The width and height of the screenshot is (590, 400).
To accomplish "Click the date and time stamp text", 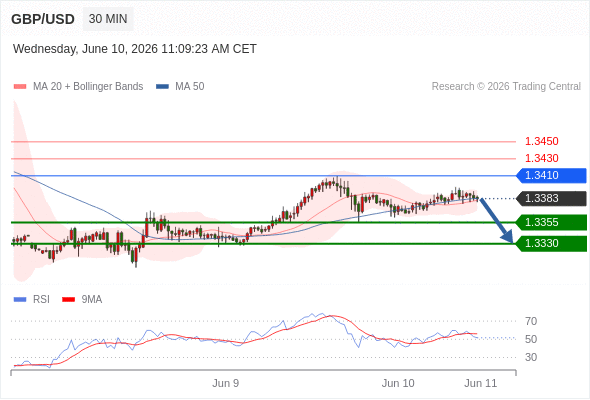I will pos(135,49).
